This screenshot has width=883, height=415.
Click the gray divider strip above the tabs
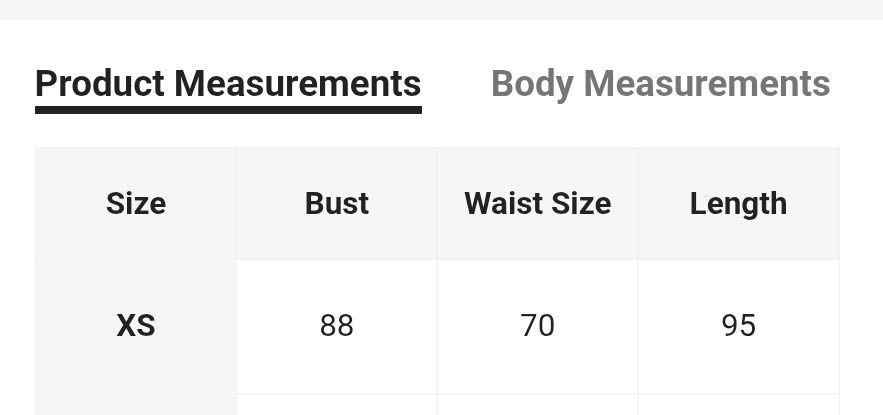coord(442,10)
